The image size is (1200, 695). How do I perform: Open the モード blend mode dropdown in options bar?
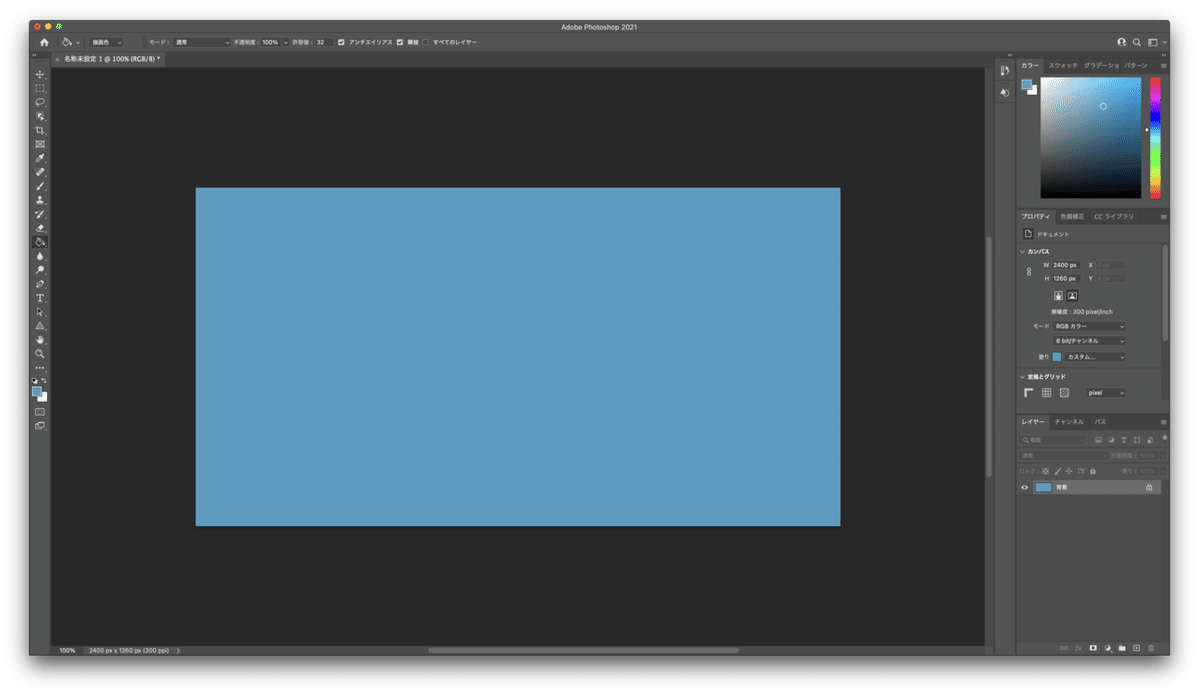202,43
